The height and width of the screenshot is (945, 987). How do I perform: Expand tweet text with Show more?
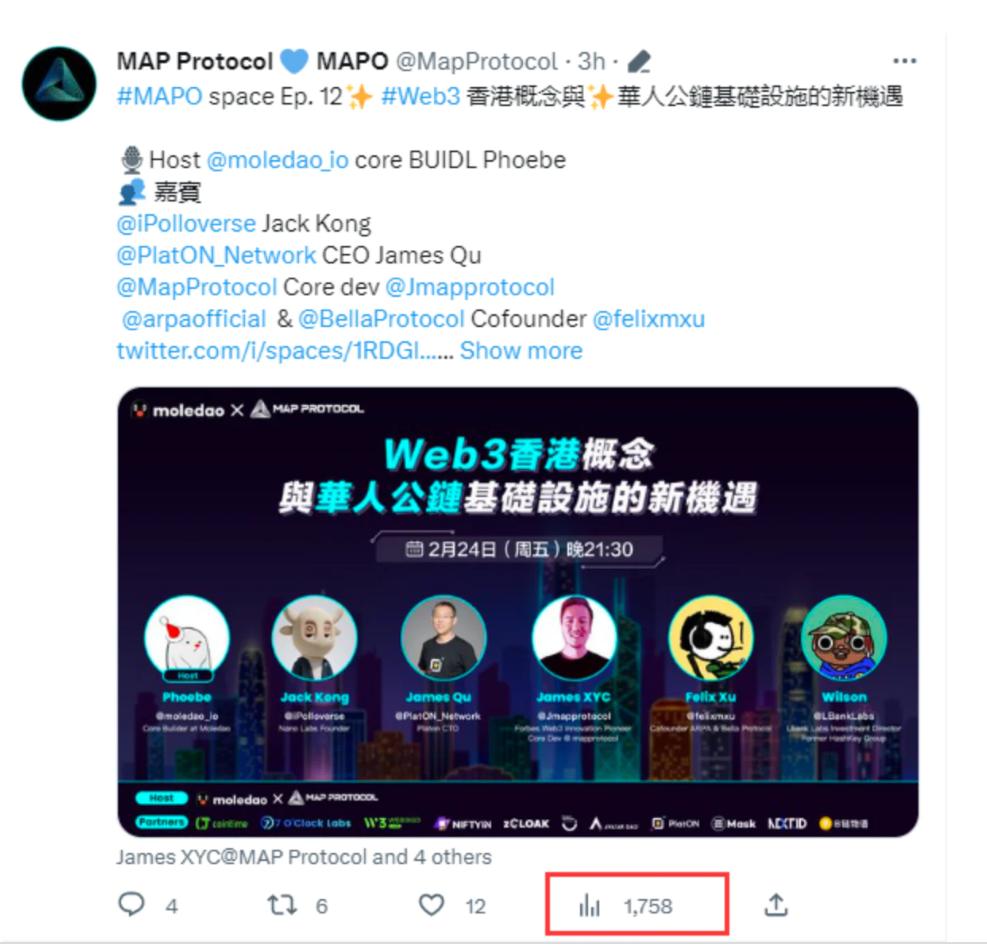(521, 351)
